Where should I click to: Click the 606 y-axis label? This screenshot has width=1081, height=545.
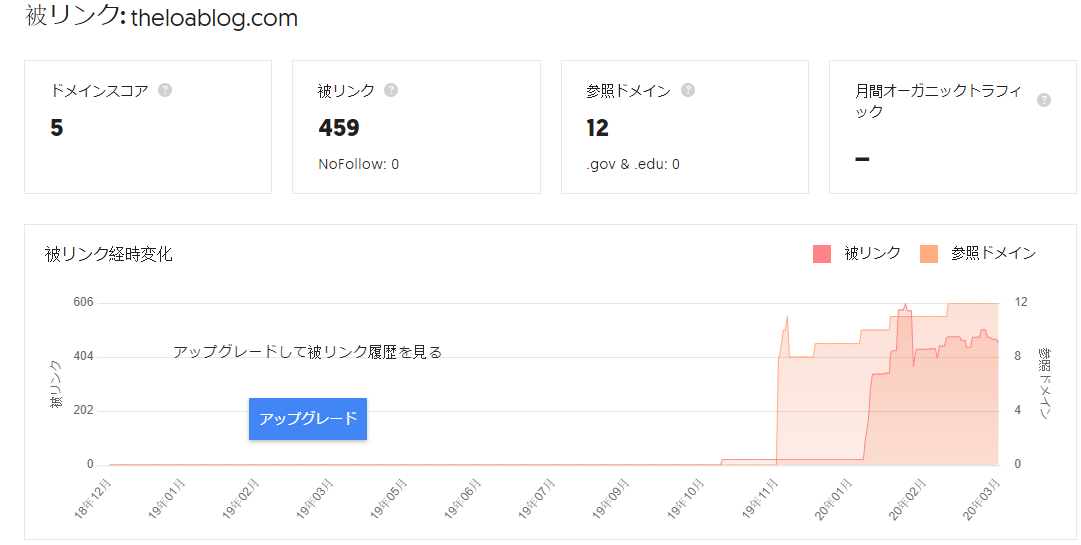[x=83, y=302]
